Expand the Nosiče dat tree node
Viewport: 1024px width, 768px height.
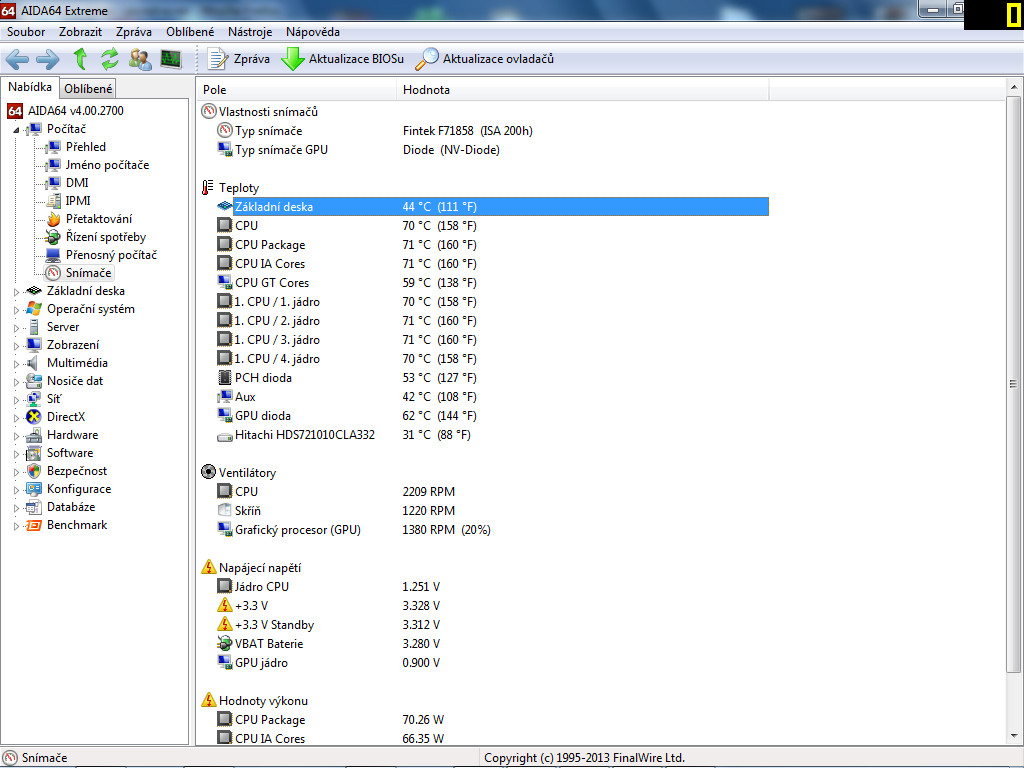[16, 381]
